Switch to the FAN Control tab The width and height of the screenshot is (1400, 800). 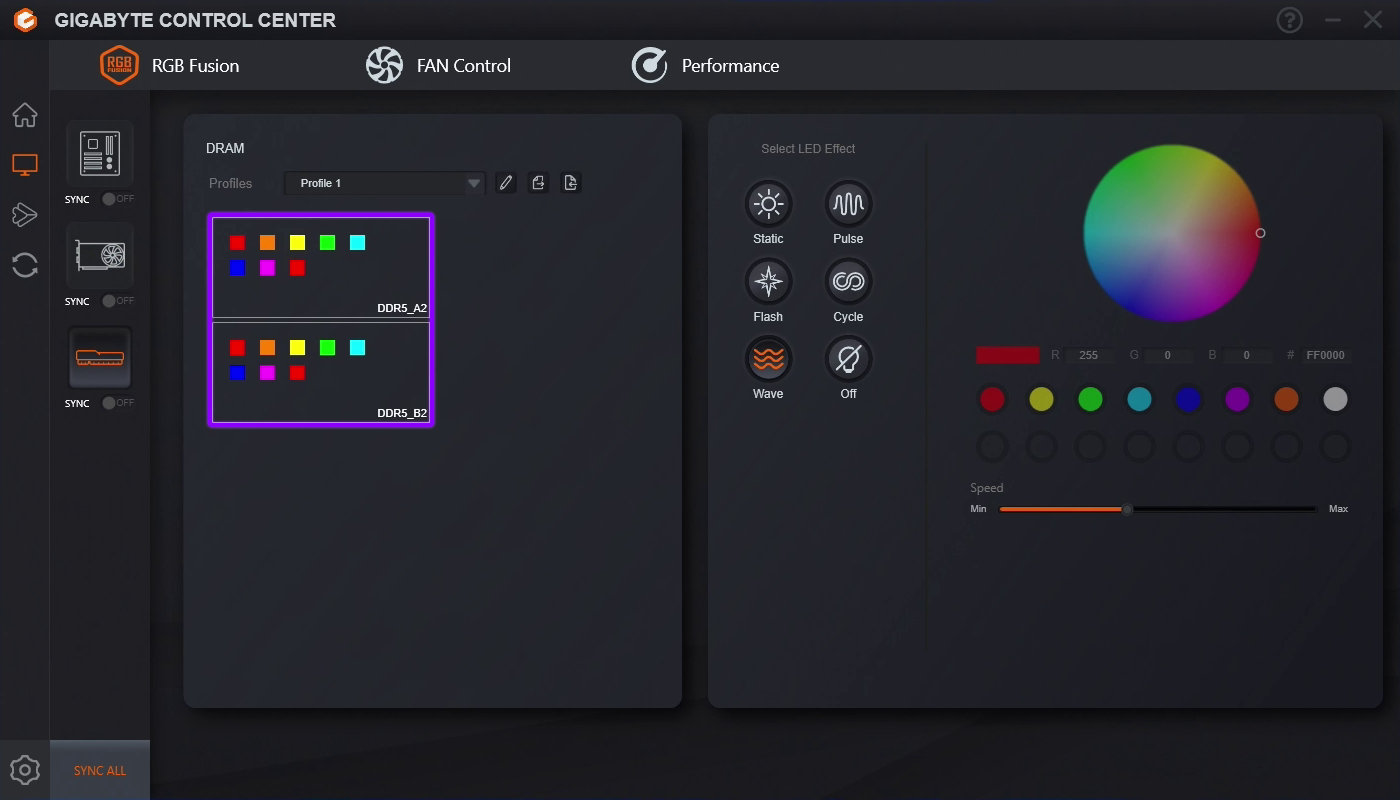coord(438,65)
